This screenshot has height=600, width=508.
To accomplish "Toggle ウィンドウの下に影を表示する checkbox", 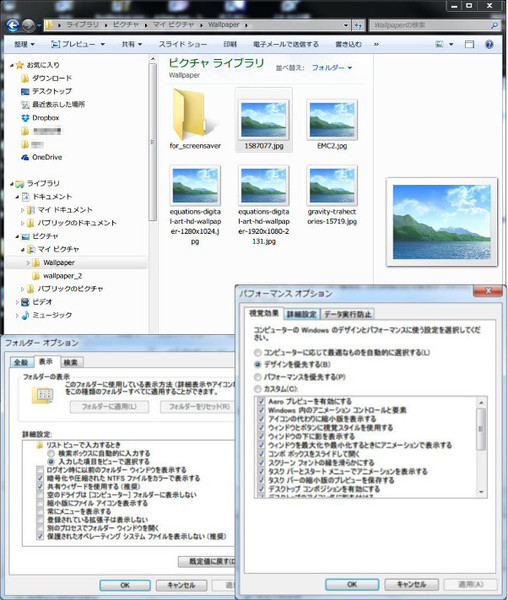I will pos(261,436).
